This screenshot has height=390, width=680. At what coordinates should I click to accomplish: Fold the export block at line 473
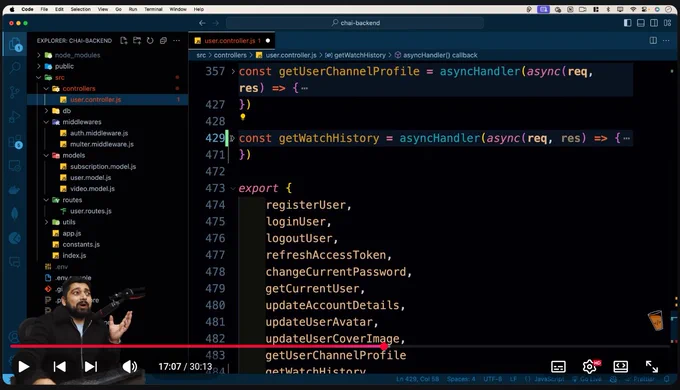click(233, 188)
